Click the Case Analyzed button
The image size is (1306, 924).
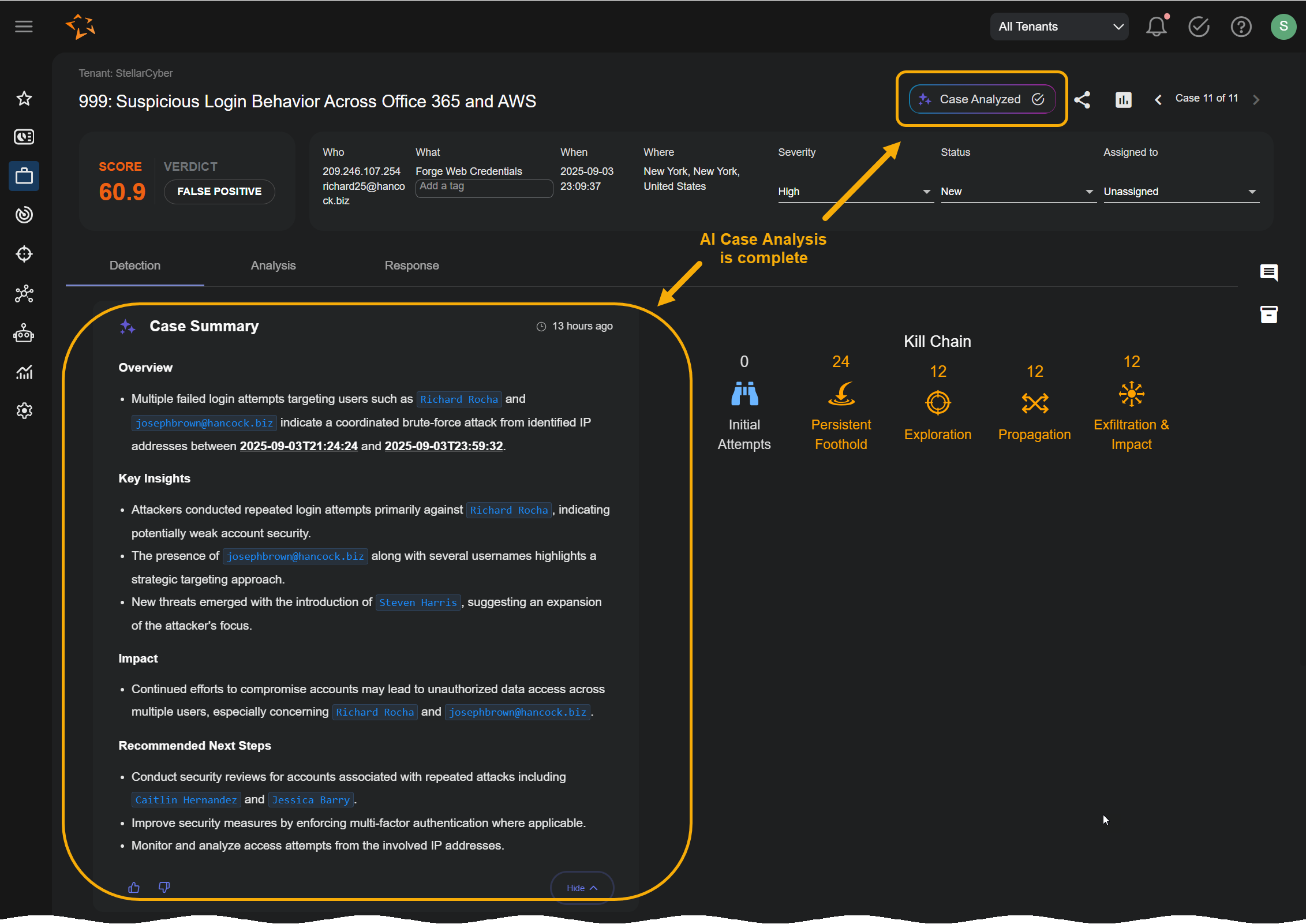click(x=982, y=99)
